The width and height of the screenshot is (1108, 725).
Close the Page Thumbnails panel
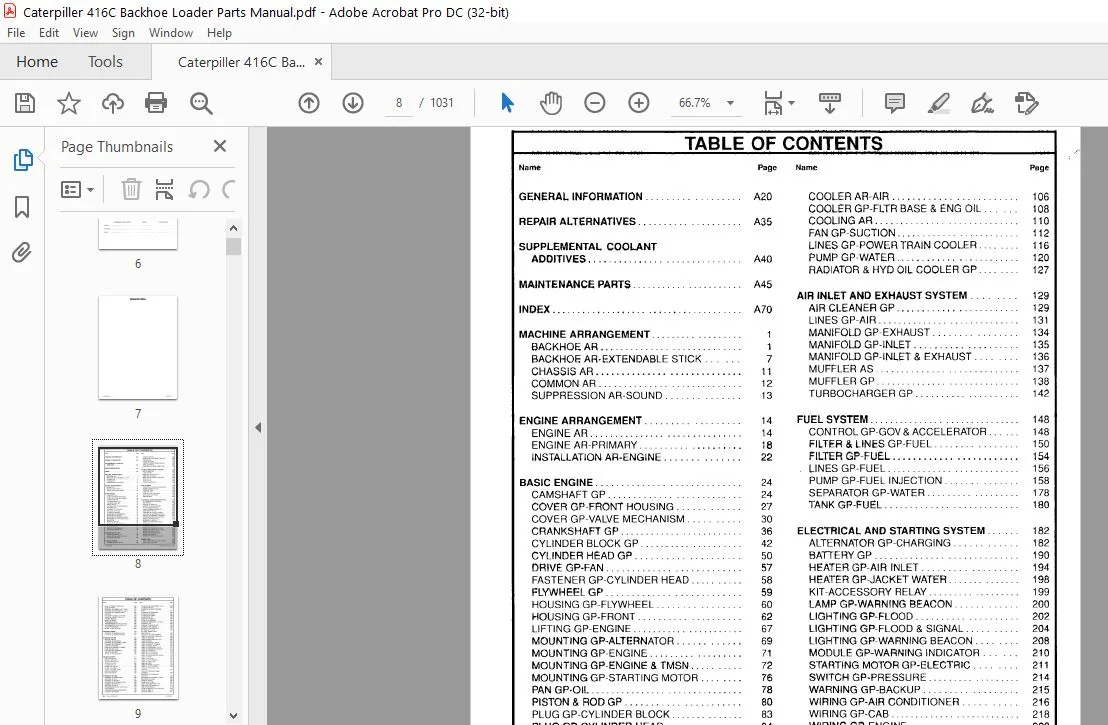coord(220,146)
